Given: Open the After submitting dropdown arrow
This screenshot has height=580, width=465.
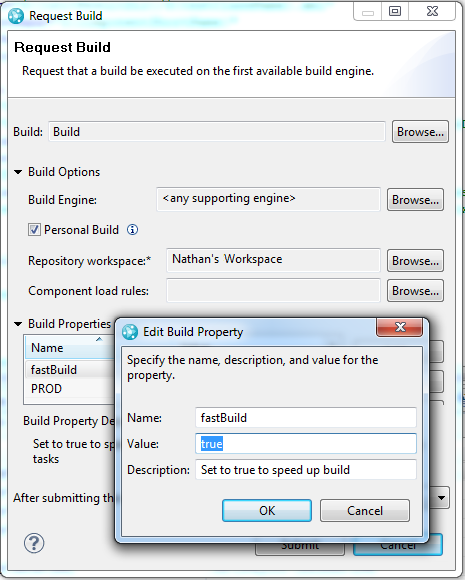Looking at the screenshot, I should pyautogui.click(x=441, y=498).
